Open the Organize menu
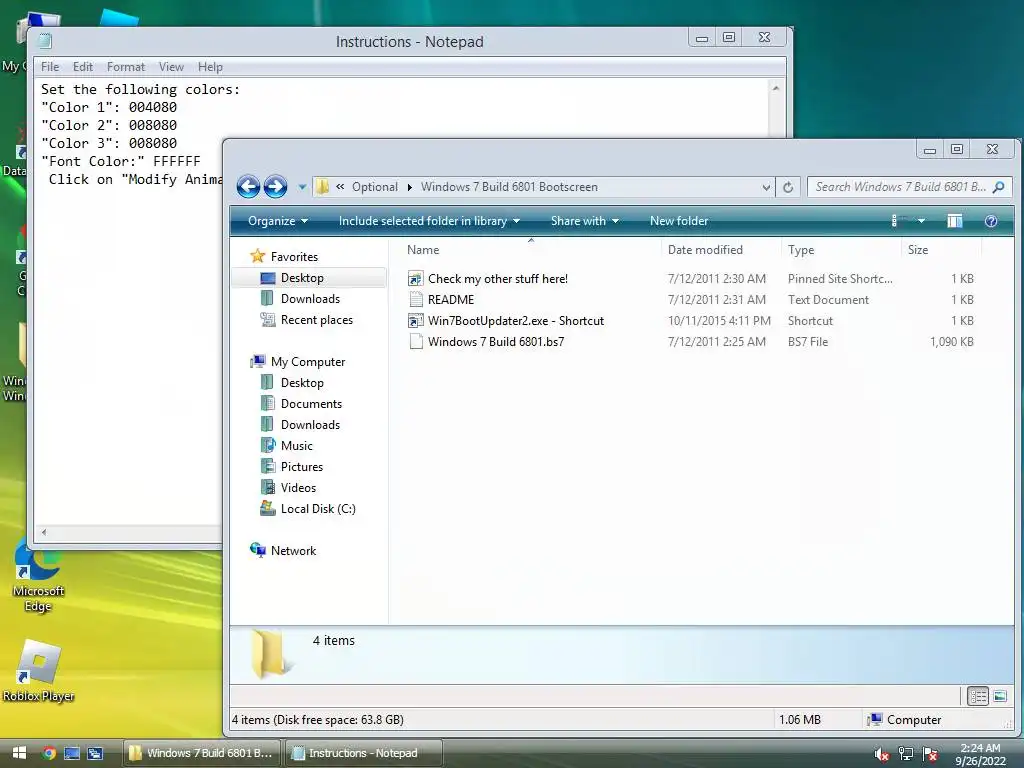The width and height of the screenshot is (1024, 768). [278, 221]
